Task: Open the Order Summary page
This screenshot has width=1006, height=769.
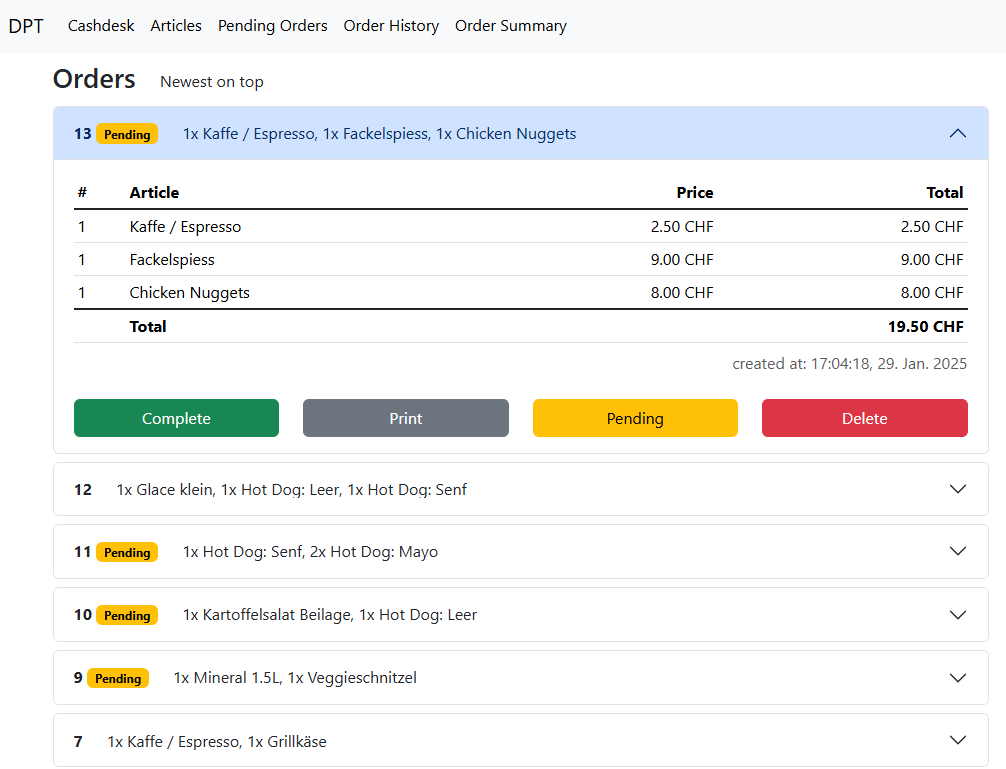Action: tap(510, 26)
